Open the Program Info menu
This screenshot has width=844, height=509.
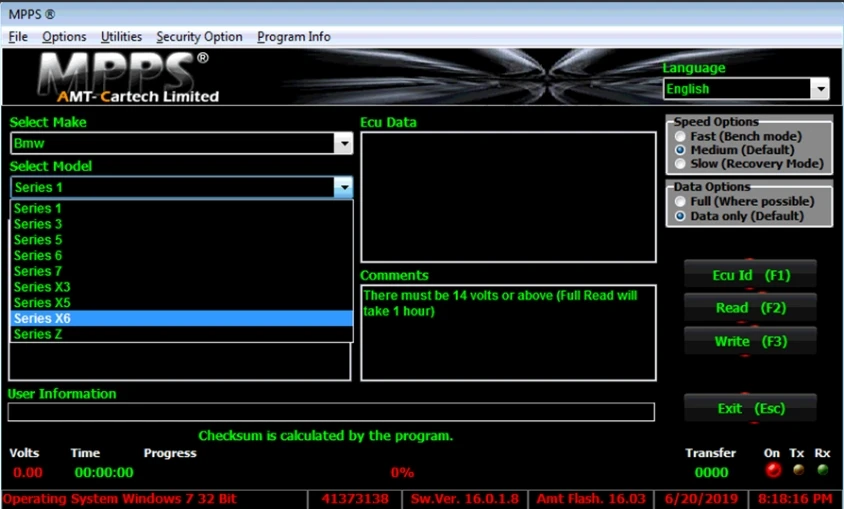(x=293, y=37)
